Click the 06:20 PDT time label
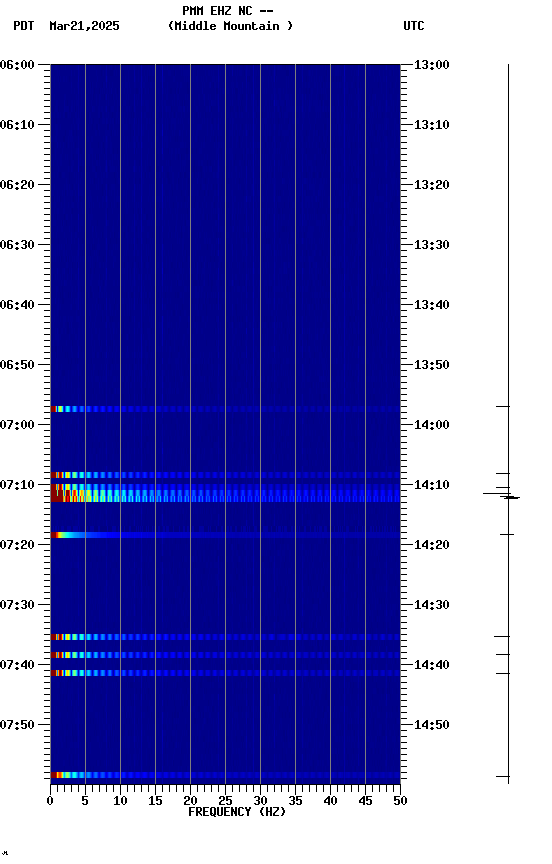Screen dimensions: 552x864 pyautogui.click(x=17, y=185)
